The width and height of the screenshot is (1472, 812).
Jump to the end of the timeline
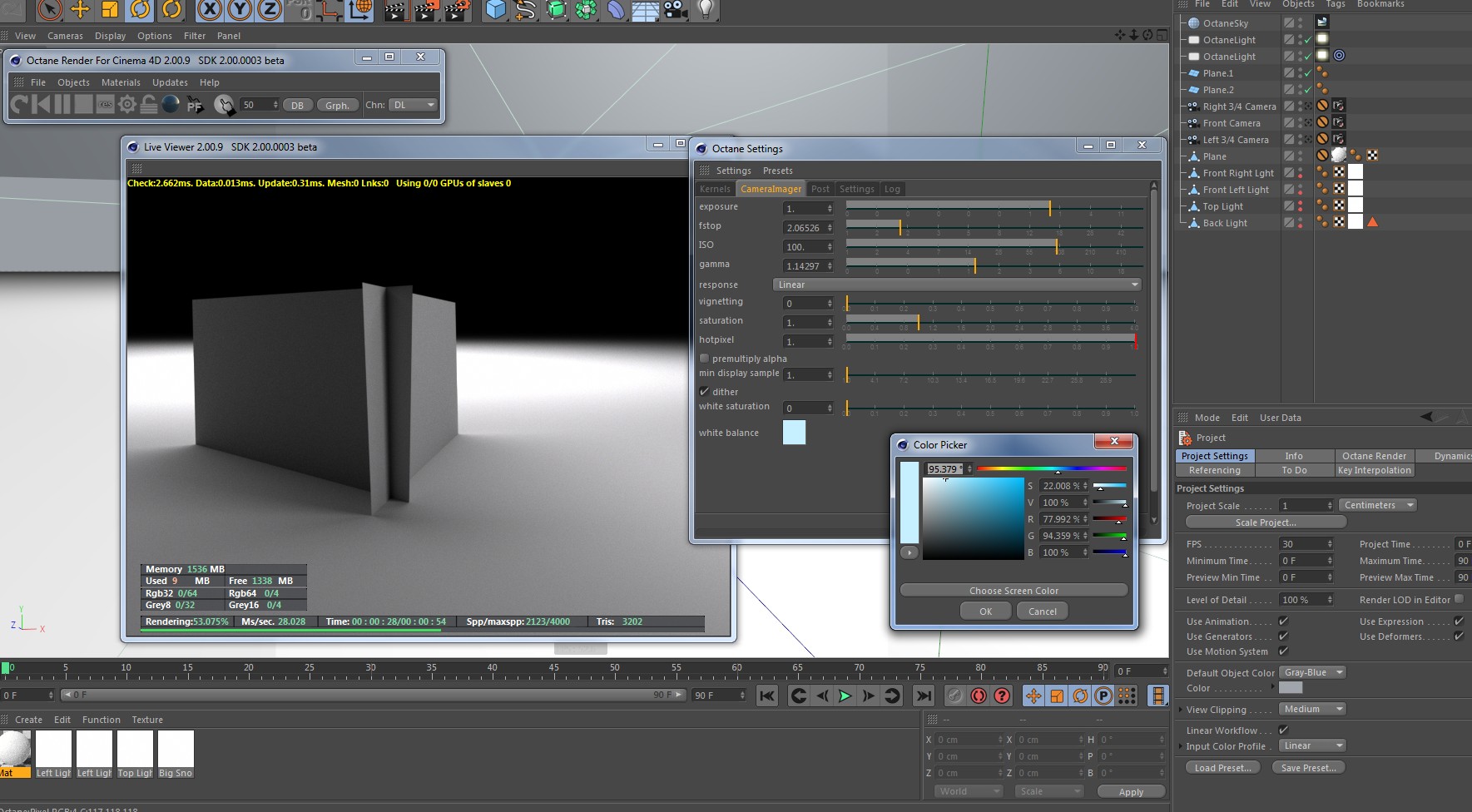click(923, 696)
